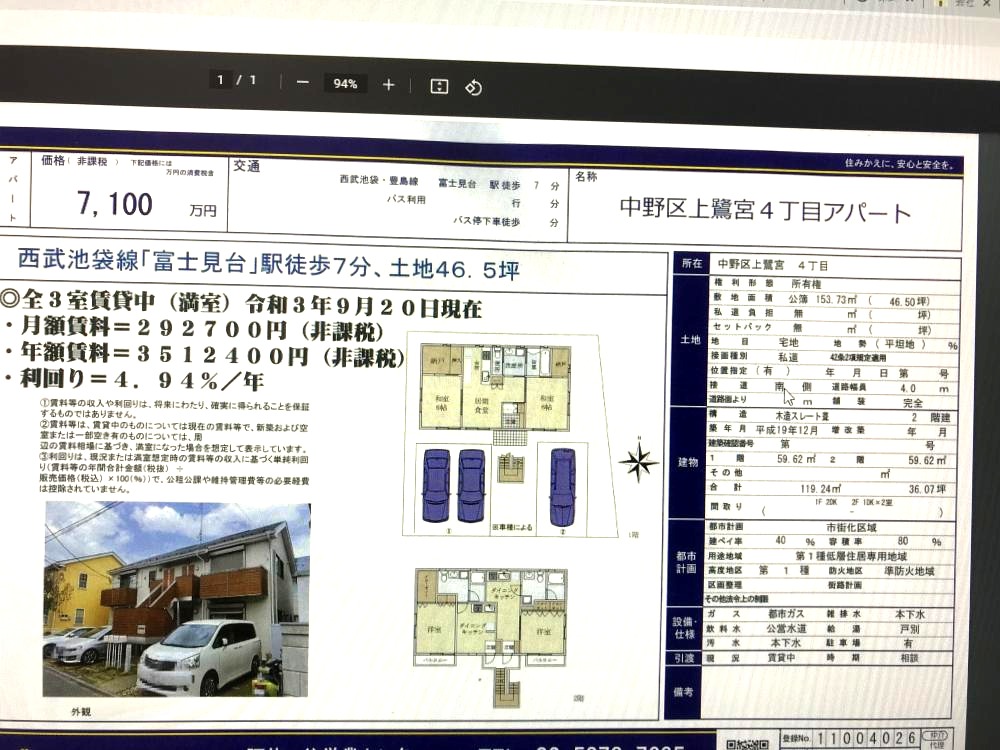This screenshot has width=1000, height=750.
Task: Click the current page number box
Action: pyautogui.click(x=222, y=80)
